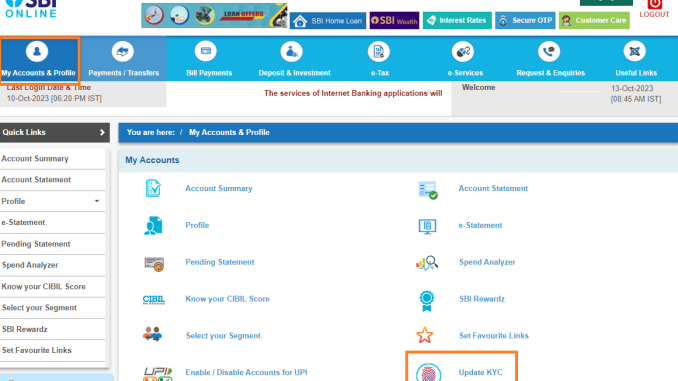Open Pending Statement link in My Accounts
The width and height of the screenshot is (678, 381).
click(x=220, y=262)
